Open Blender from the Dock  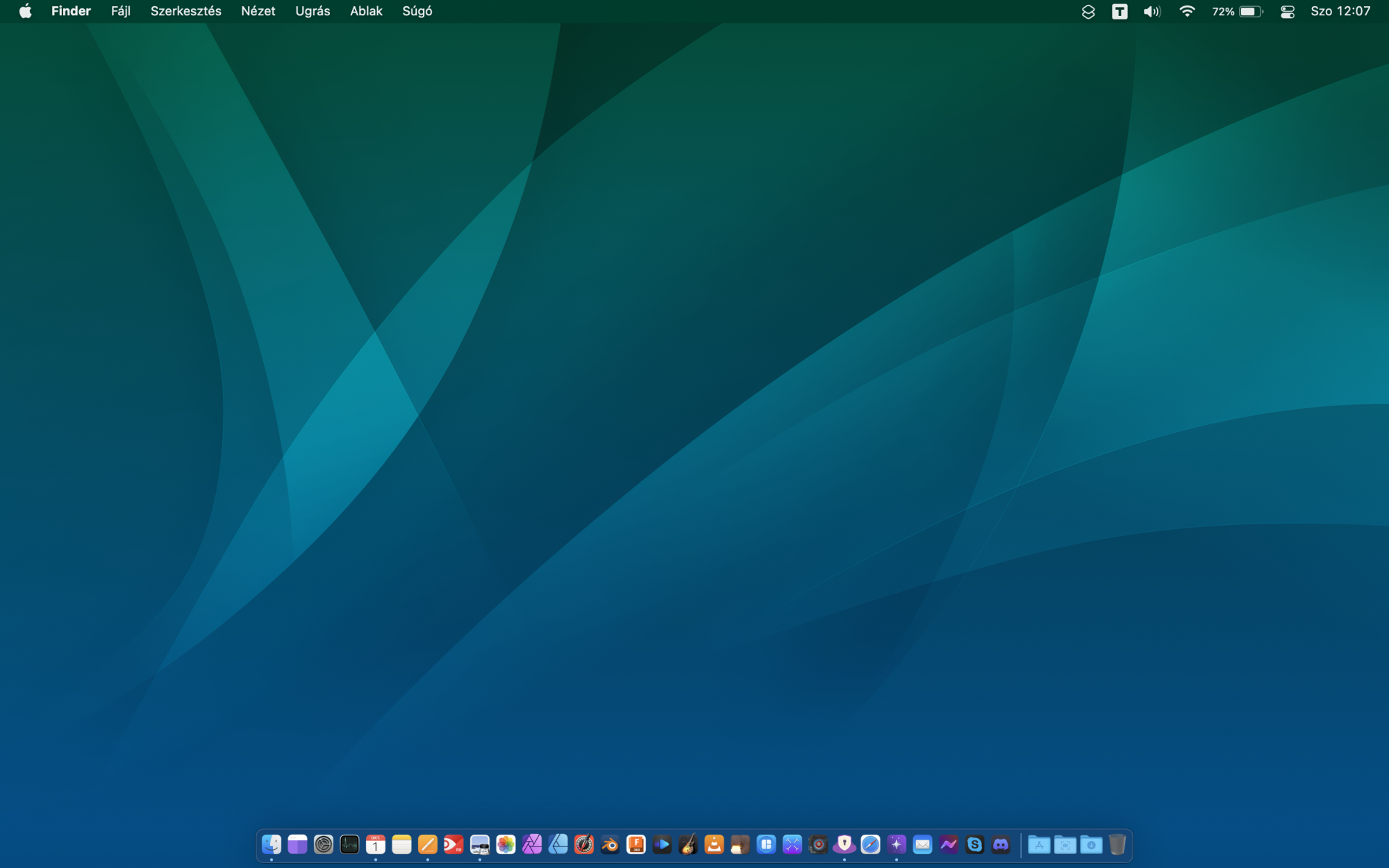[610, 844]
